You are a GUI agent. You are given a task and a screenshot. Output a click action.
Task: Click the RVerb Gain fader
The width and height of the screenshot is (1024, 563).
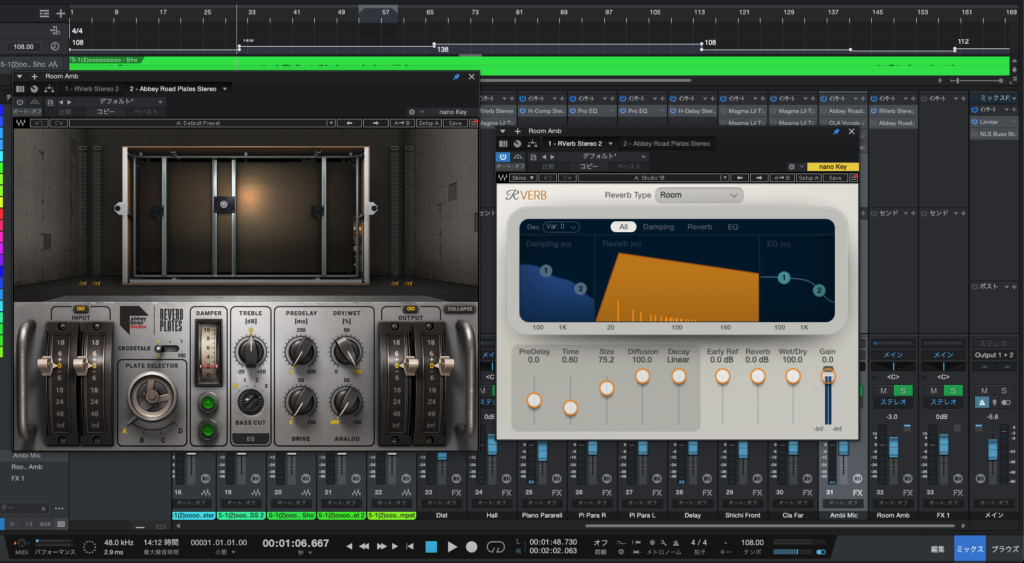[827, 375]
